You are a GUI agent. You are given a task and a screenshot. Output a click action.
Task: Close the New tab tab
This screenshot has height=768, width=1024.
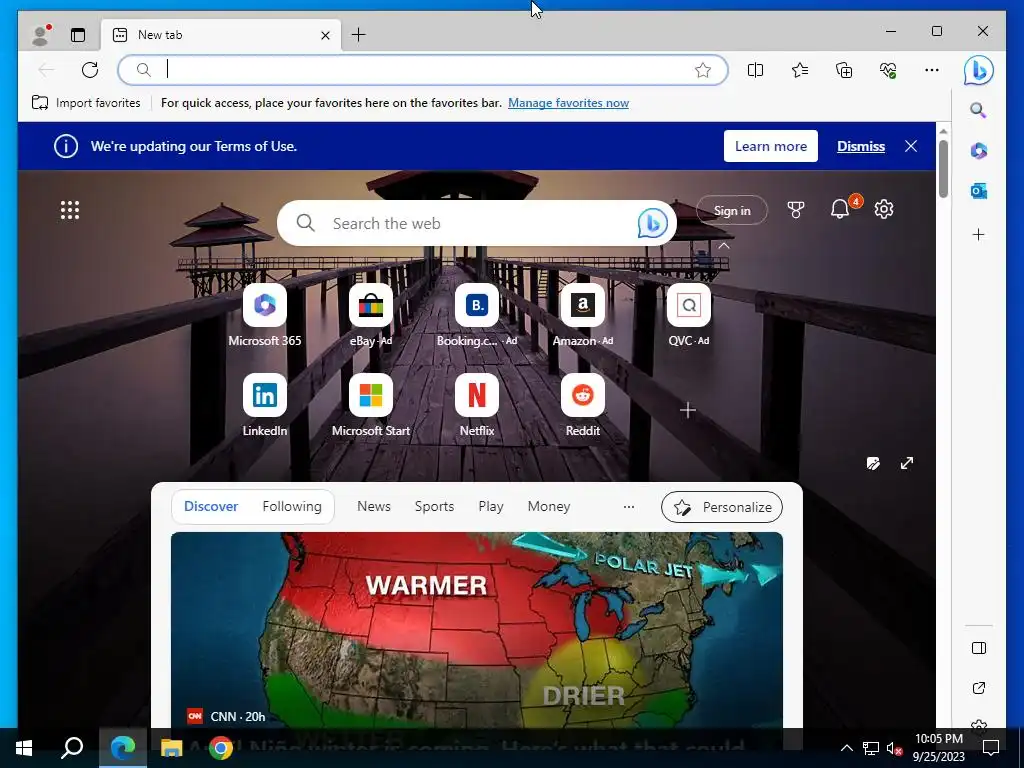(x=325, y=35)
